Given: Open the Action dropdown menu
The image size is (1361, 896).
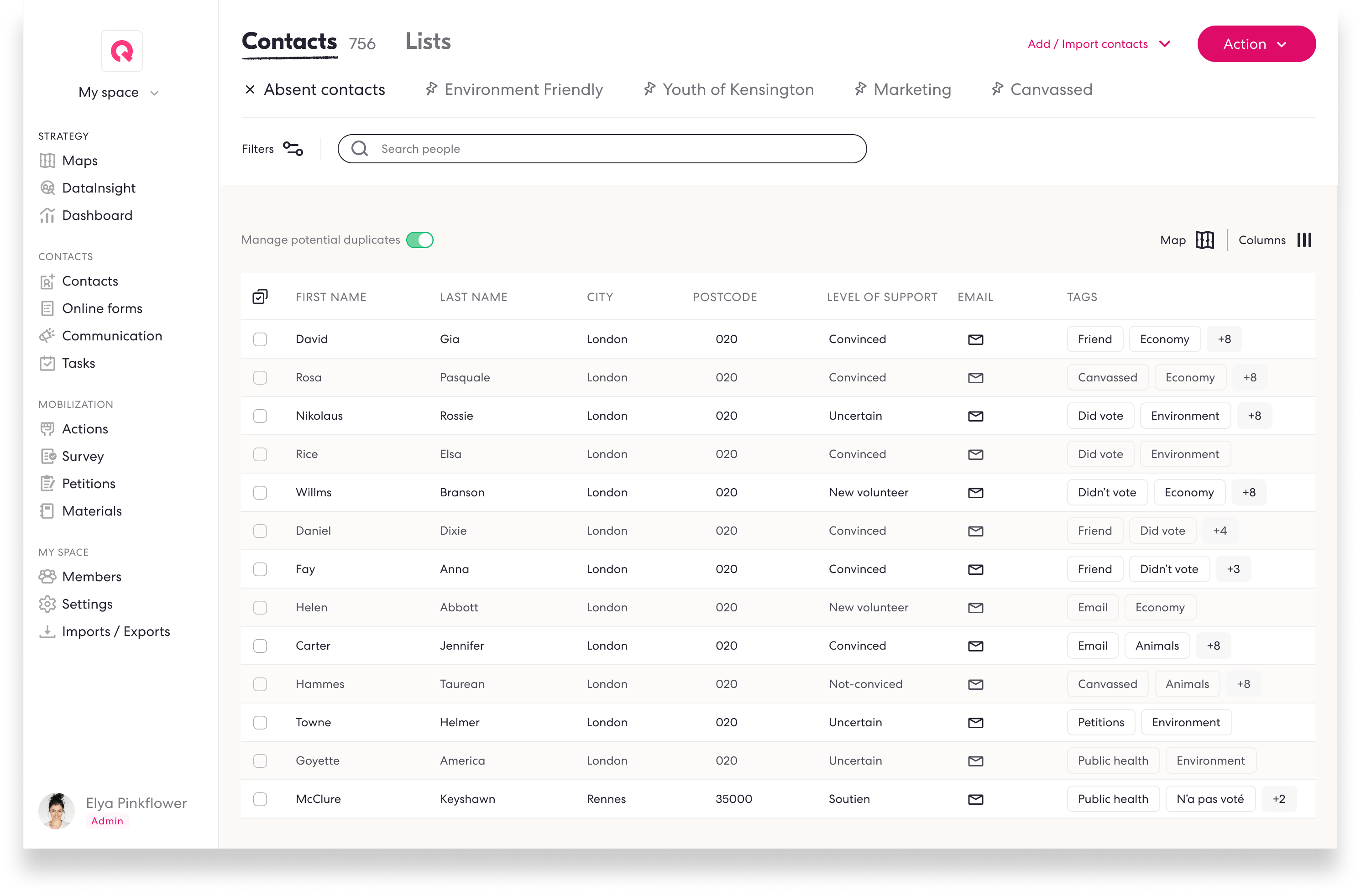Looking at the screenshot, I should click(1256, 43).
